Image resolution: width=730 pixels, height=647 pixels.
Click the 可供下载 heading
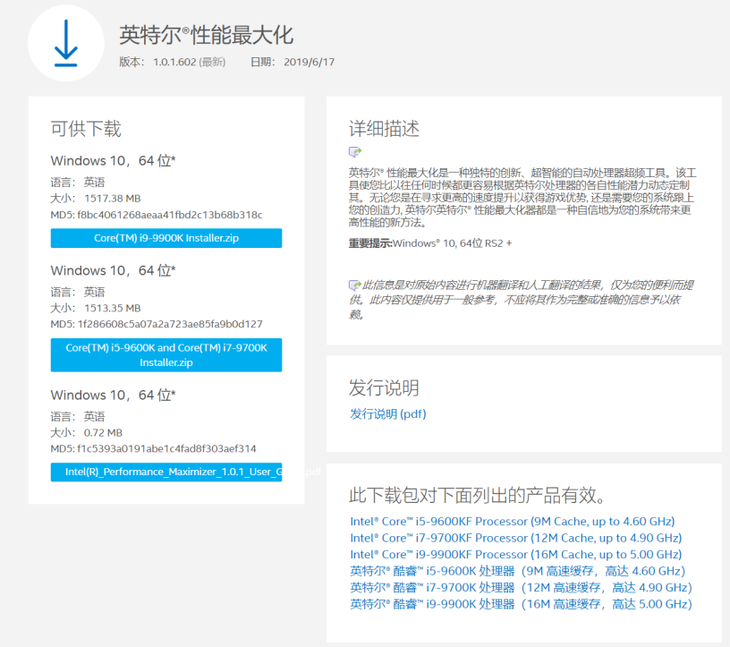tap(86, 128)
